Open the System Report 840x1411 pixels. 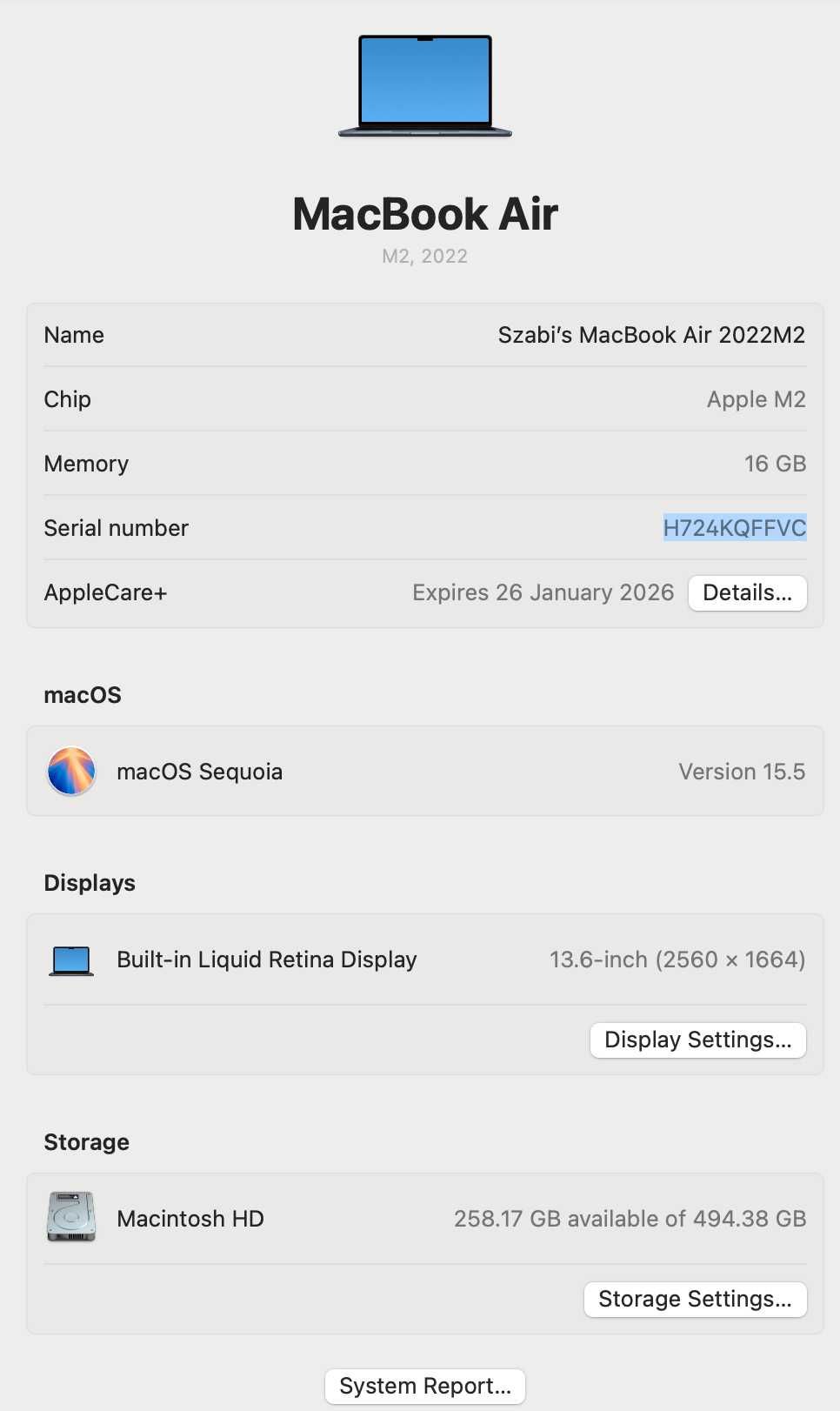pos(425,1386)
